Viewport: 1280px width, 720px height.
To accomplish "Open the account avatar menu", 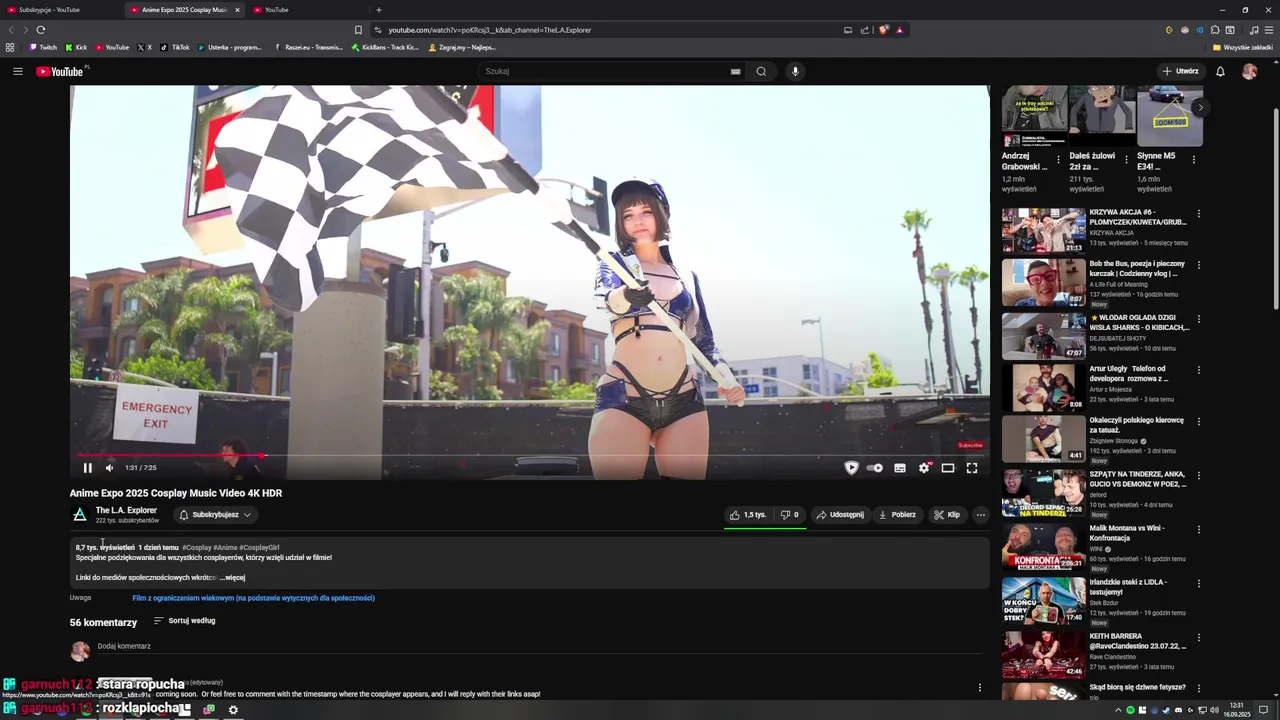I will coord(1250,71).
